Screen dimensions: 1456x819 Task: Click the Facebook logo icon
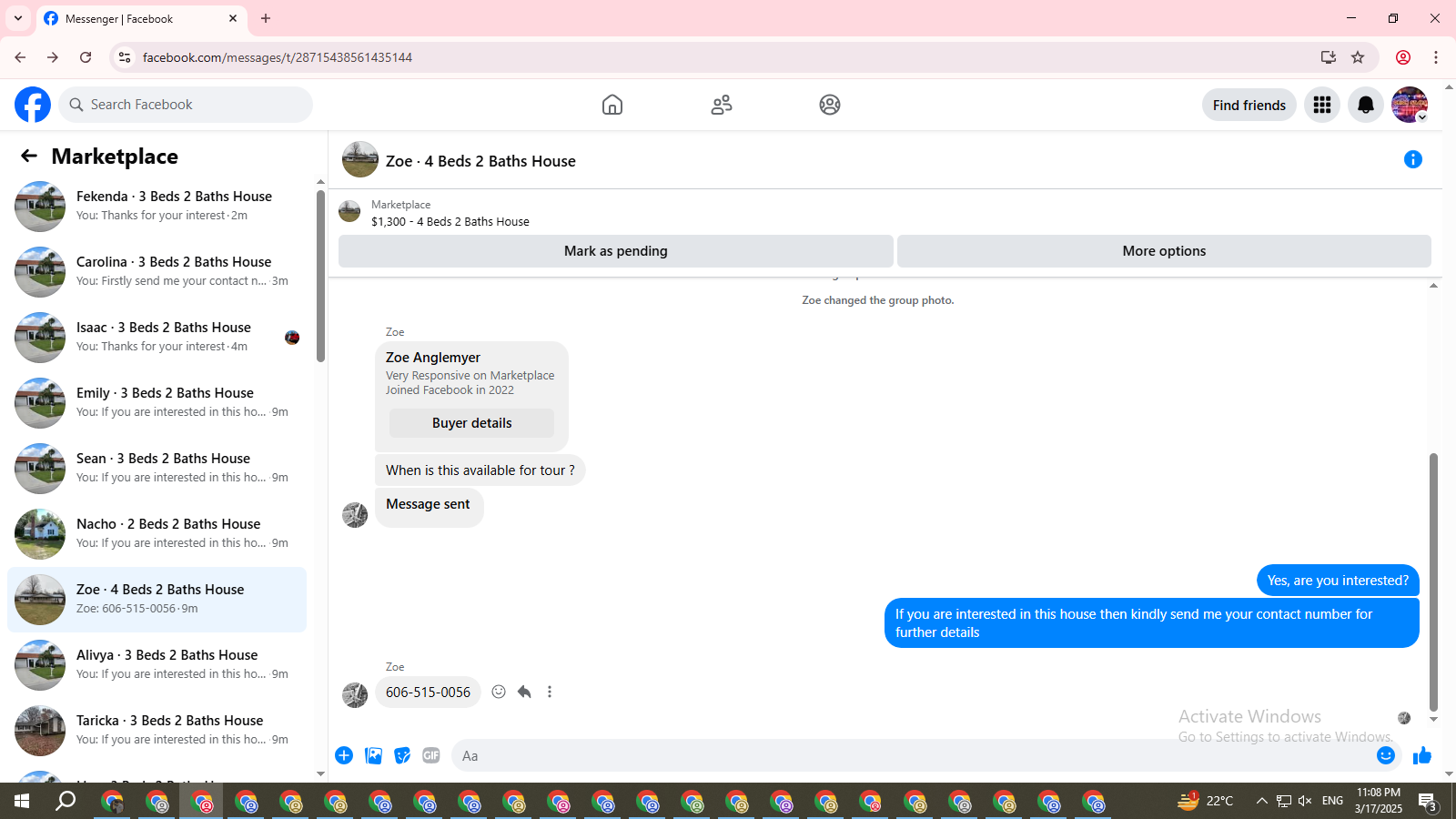[33, 105]
